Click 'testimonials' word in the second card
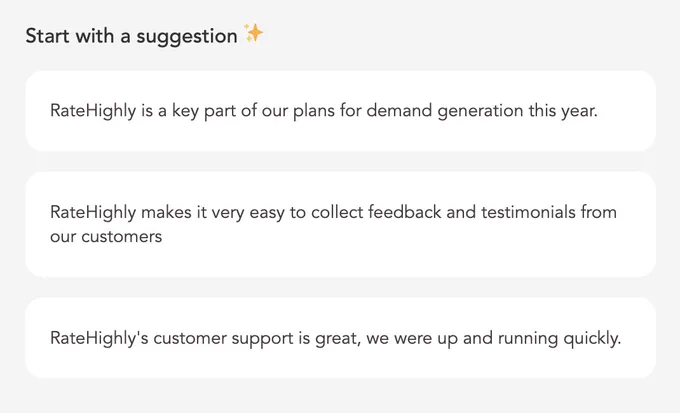The image size is (680, 413). click(x=528, y=212)
